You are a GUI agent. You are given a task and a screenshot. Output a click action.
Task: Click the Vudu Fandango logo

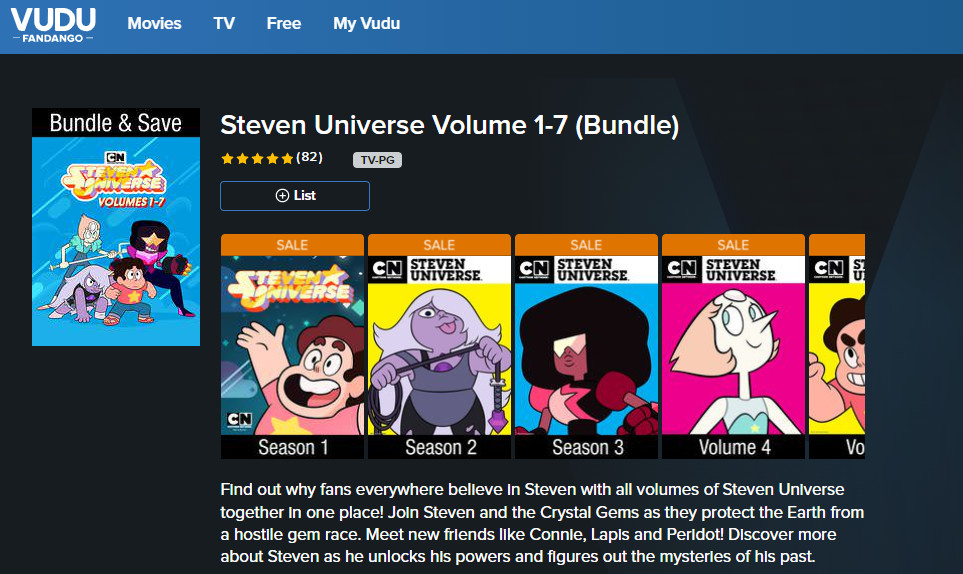[x=53, y=25]
